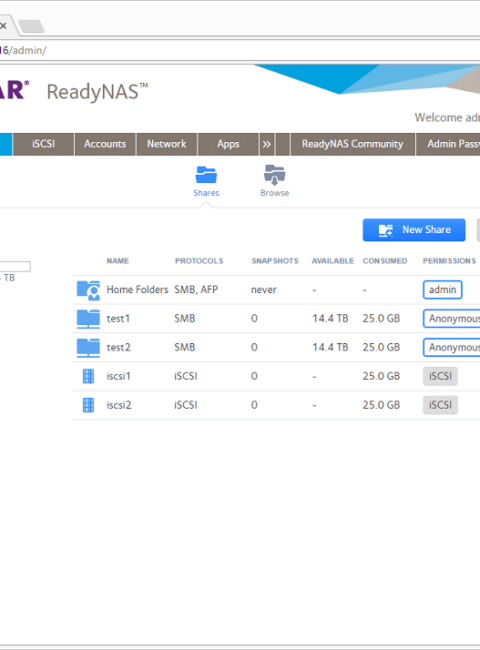
Task: Sort by SNAPSHOTS column header
Action: pos(275,261)
